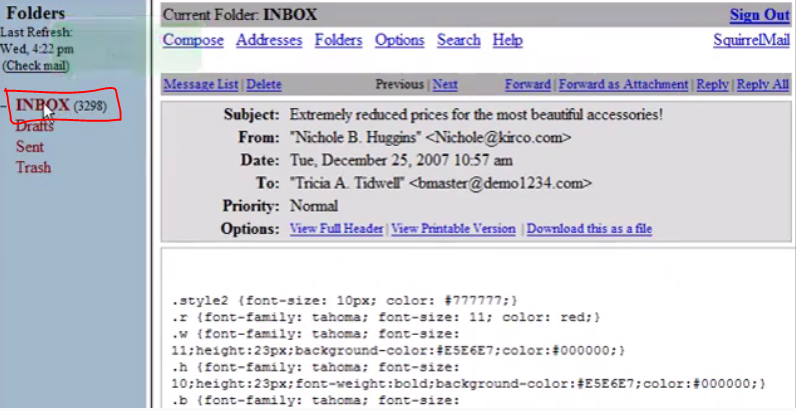Click Download this as a file
The width and height of the screenshot is (796, 411).
[589, 229]
